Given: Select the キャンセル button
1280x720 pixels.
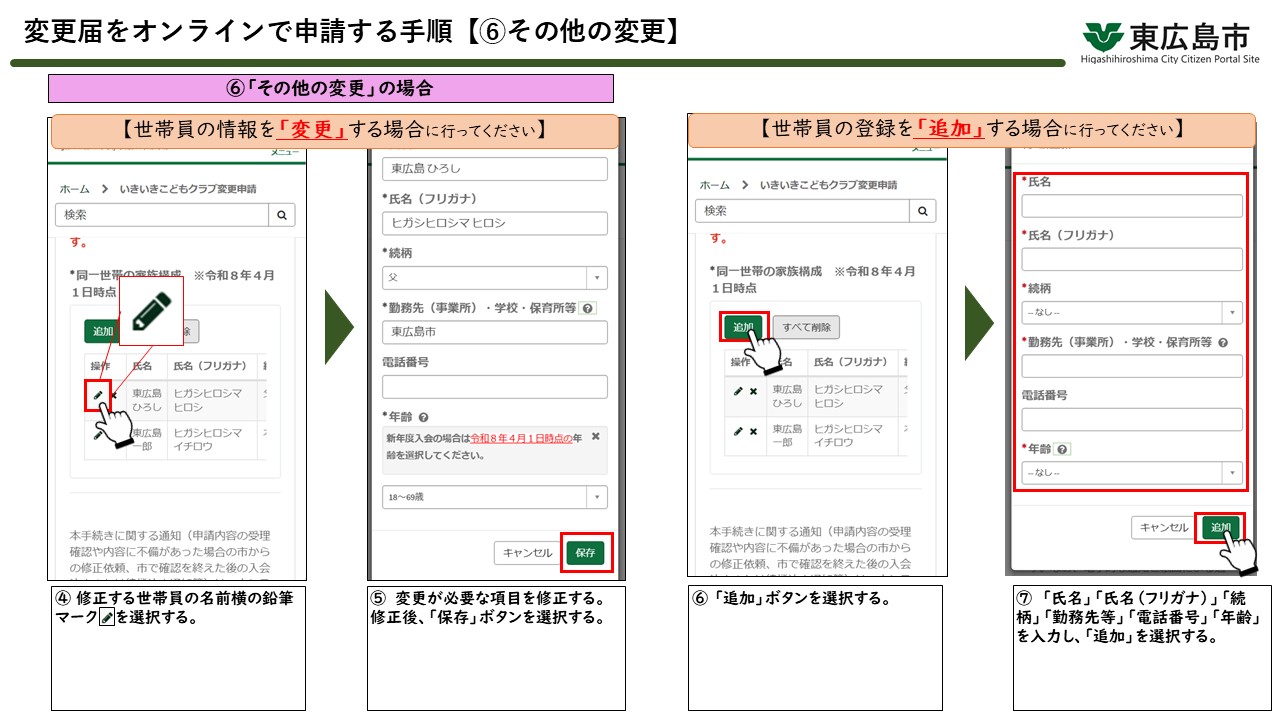Looking at the screenshot, I should pyautogui.click(x=527, y=551).
